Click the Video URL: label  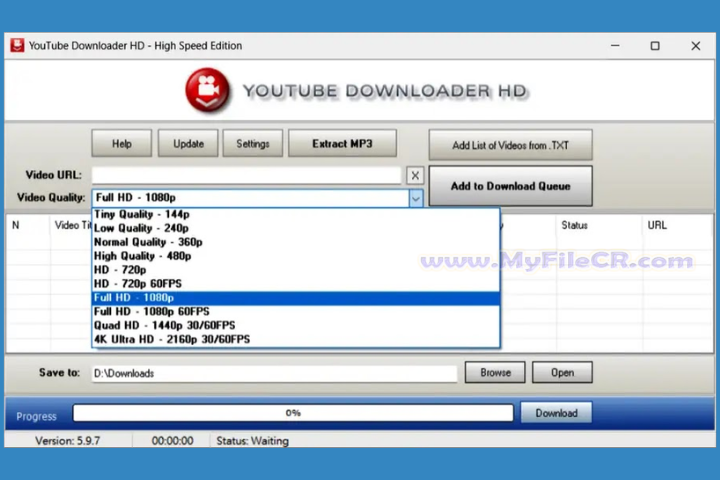pos(54,175)
